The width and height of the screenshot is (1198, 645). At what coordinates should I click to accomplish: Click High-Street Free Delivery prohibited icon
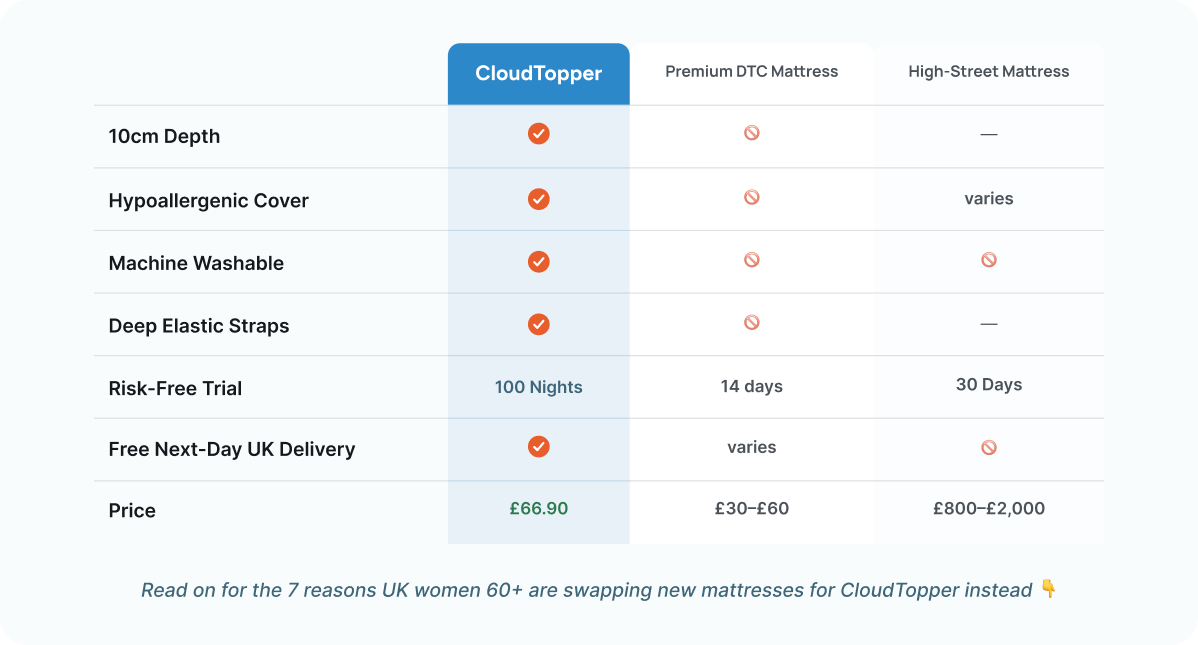coord(989,447)
